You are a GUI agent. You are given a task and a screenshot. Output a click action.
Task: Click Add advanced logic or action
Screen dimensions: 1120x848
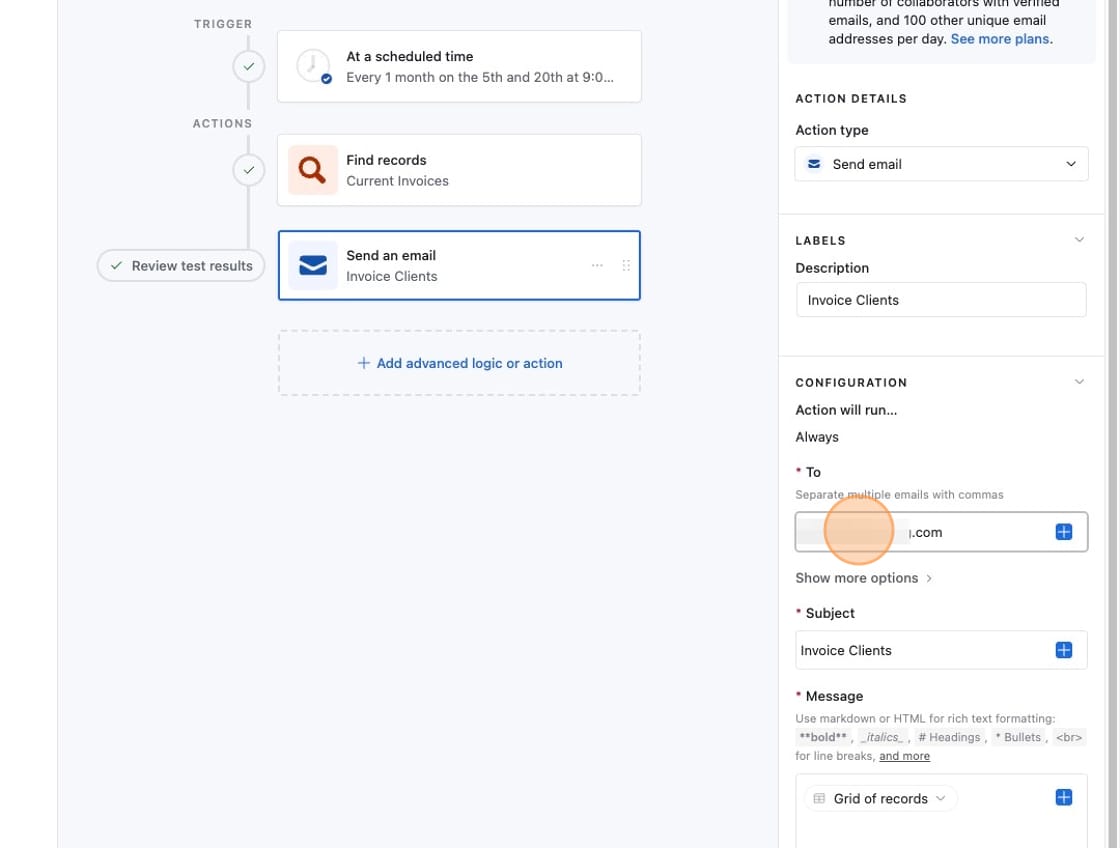(x=459, y=363)
